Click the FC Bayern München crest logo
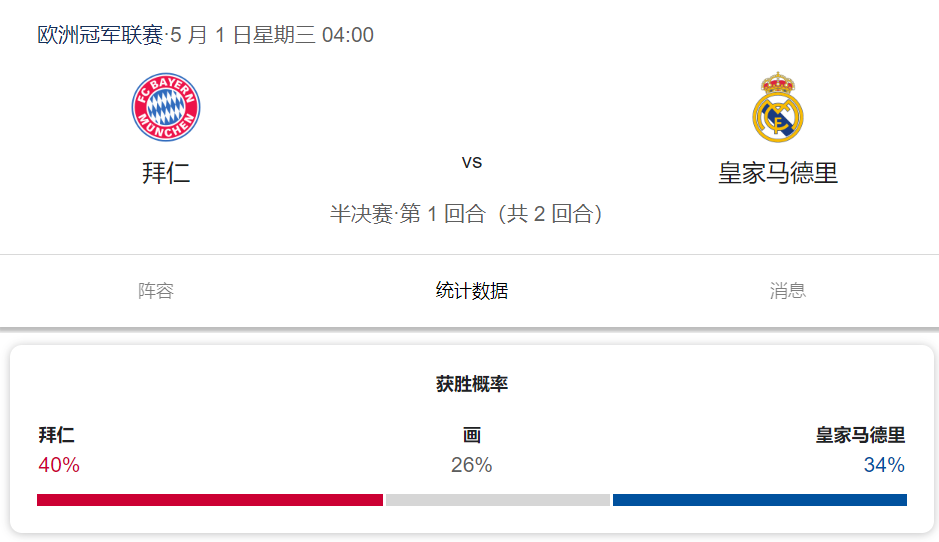 click(166, 107)
